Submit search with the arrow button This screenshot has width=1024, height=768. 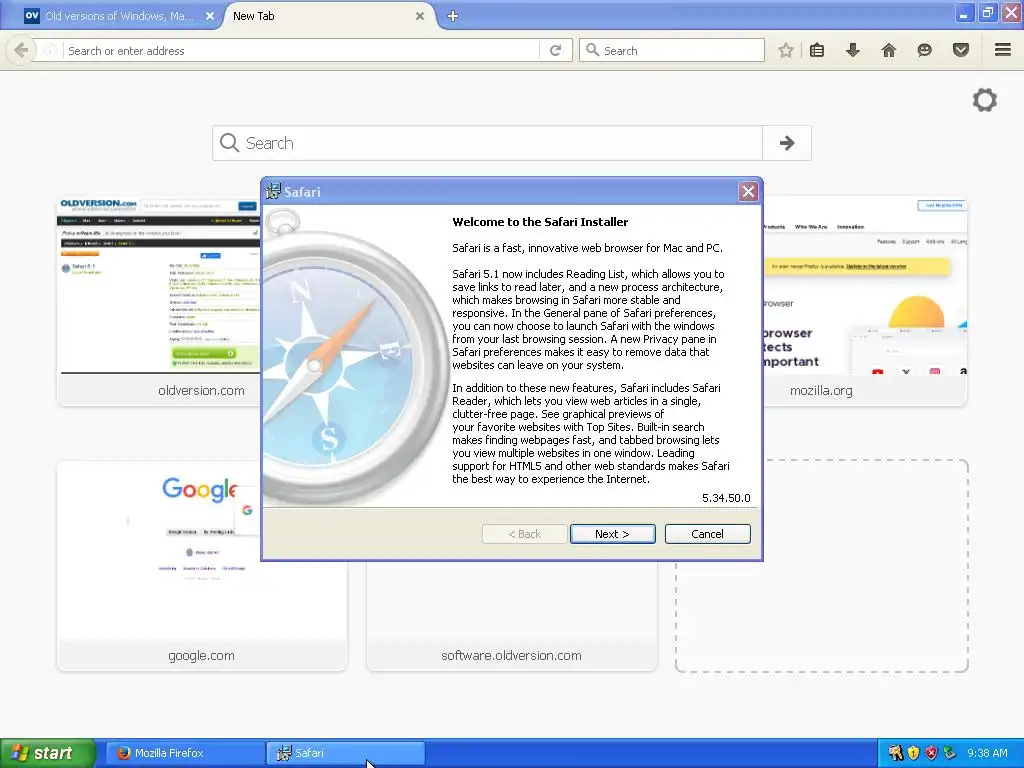pyautogui.click(x=787, y=143)
